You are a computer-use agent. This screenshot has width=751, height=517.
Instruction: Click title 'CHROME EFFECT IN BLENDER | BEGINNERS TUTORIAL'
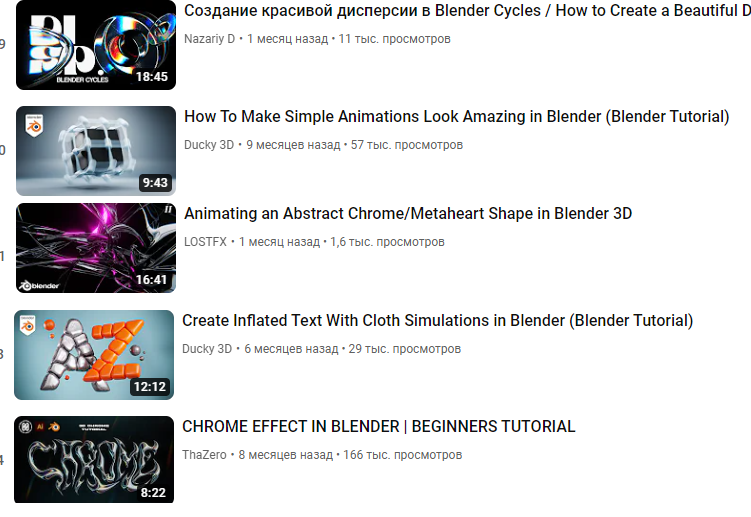click(x=378, y=426)
